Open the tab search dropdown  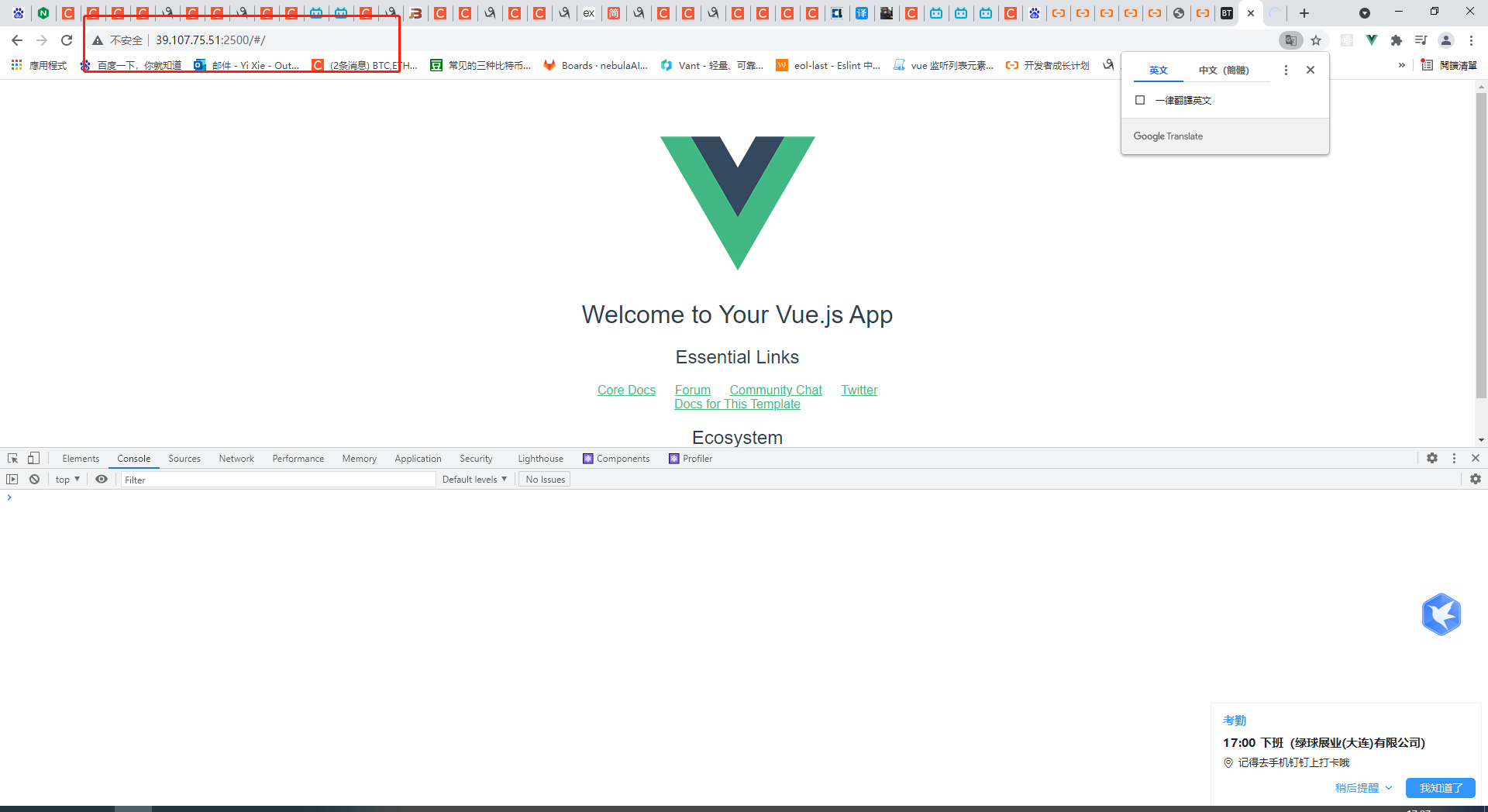(1365, 13)
